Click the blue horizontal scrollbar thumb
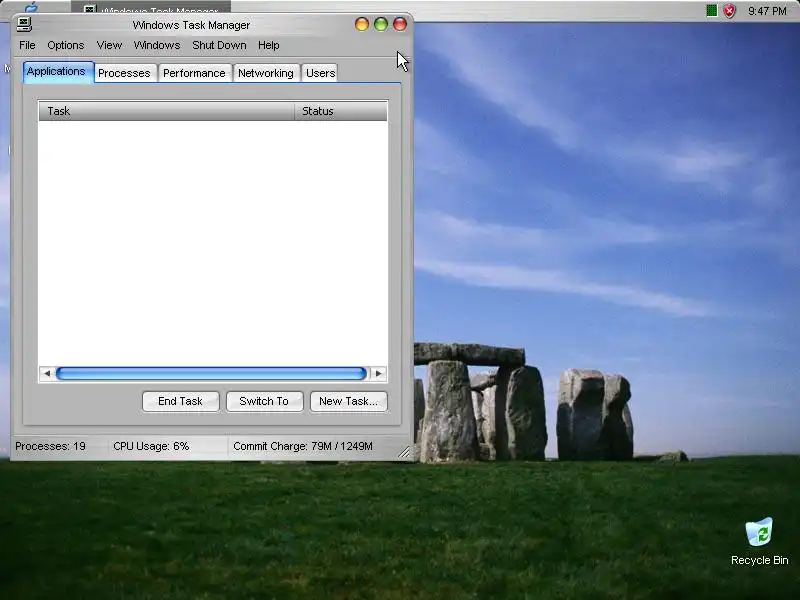 tap(211, 373)
